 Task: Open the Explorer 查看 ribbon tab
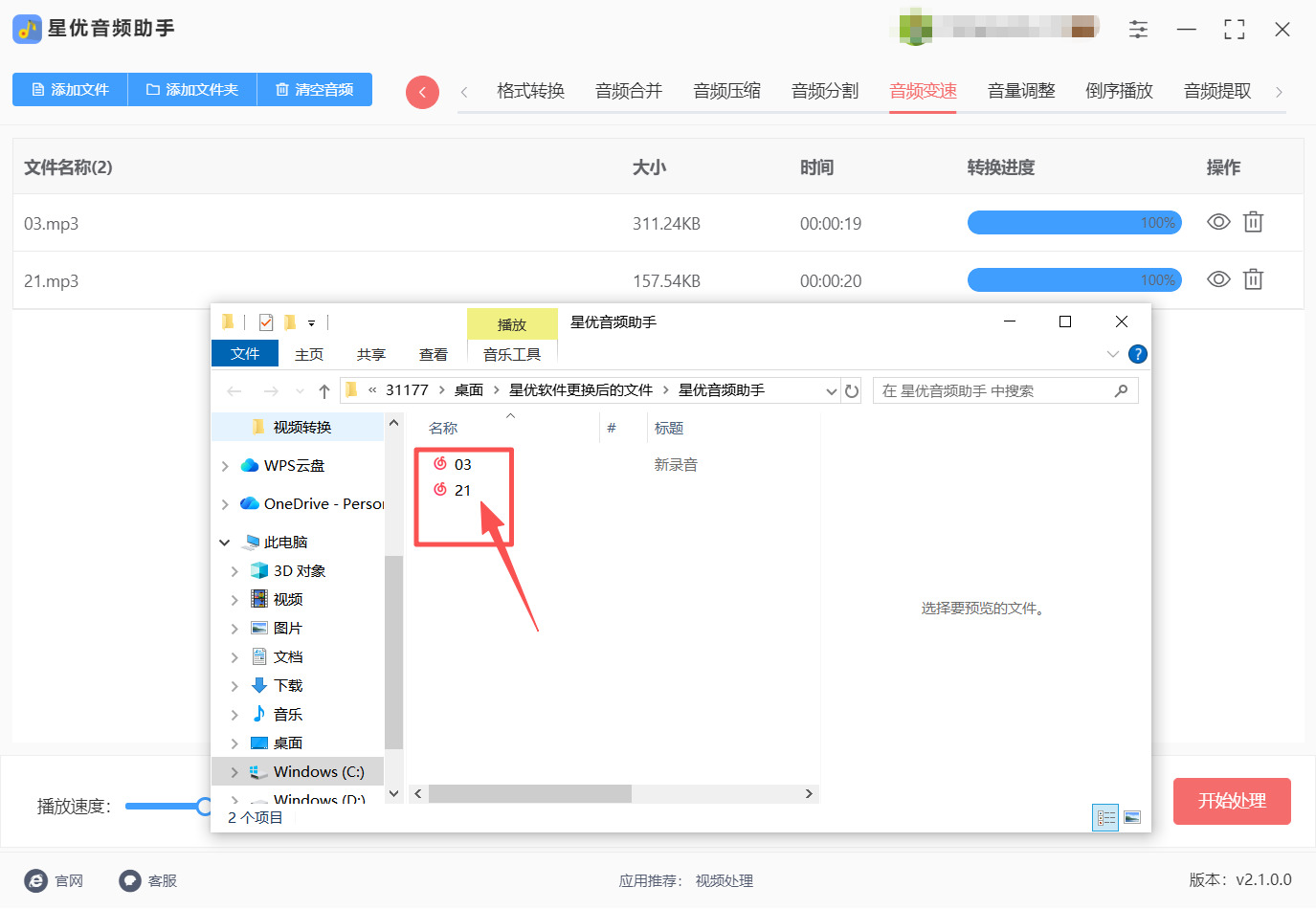pyautogui.click(x=434, y=354)
